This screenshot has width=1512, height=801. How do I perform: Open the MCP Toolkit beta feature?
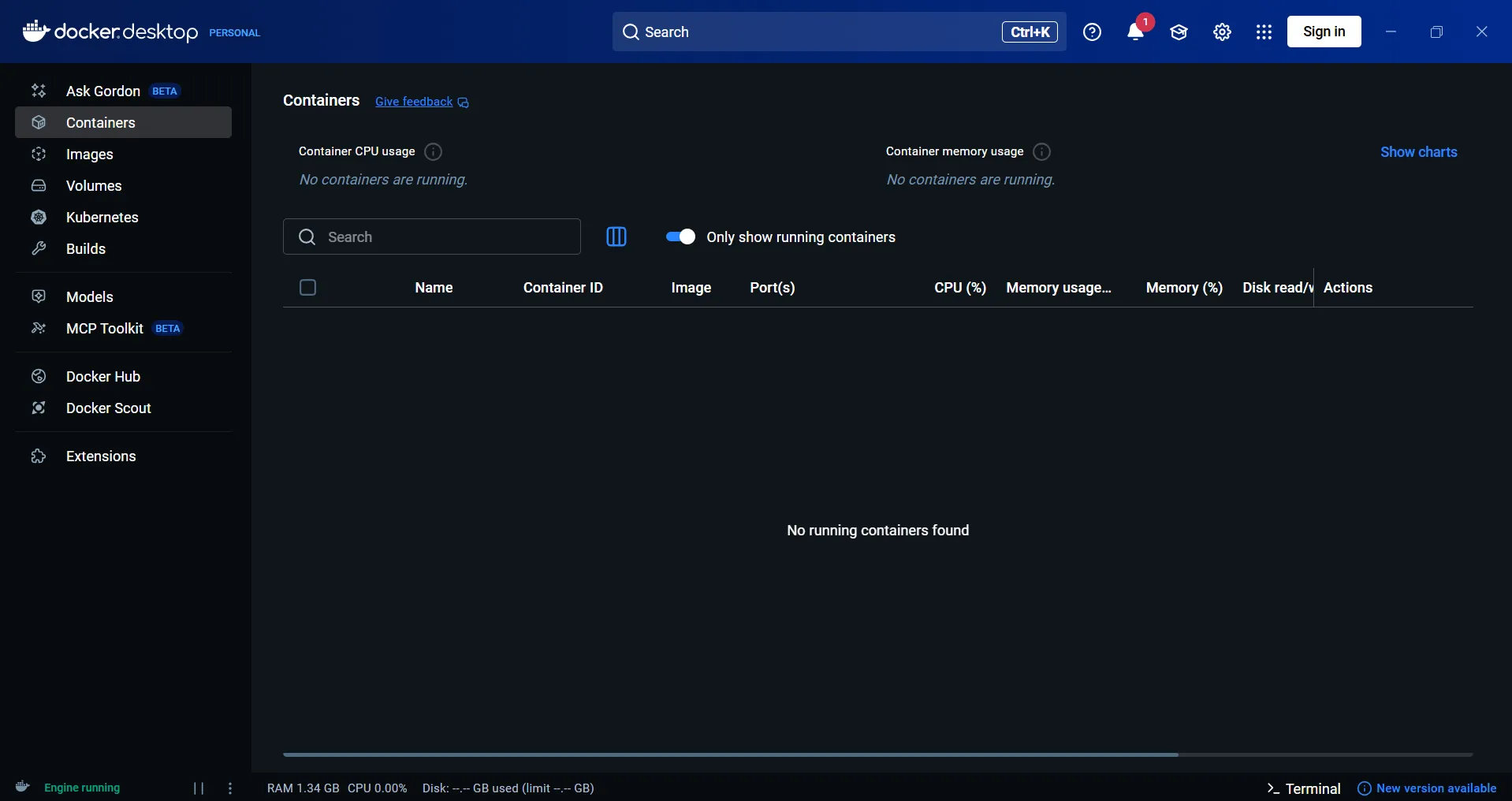102,329
